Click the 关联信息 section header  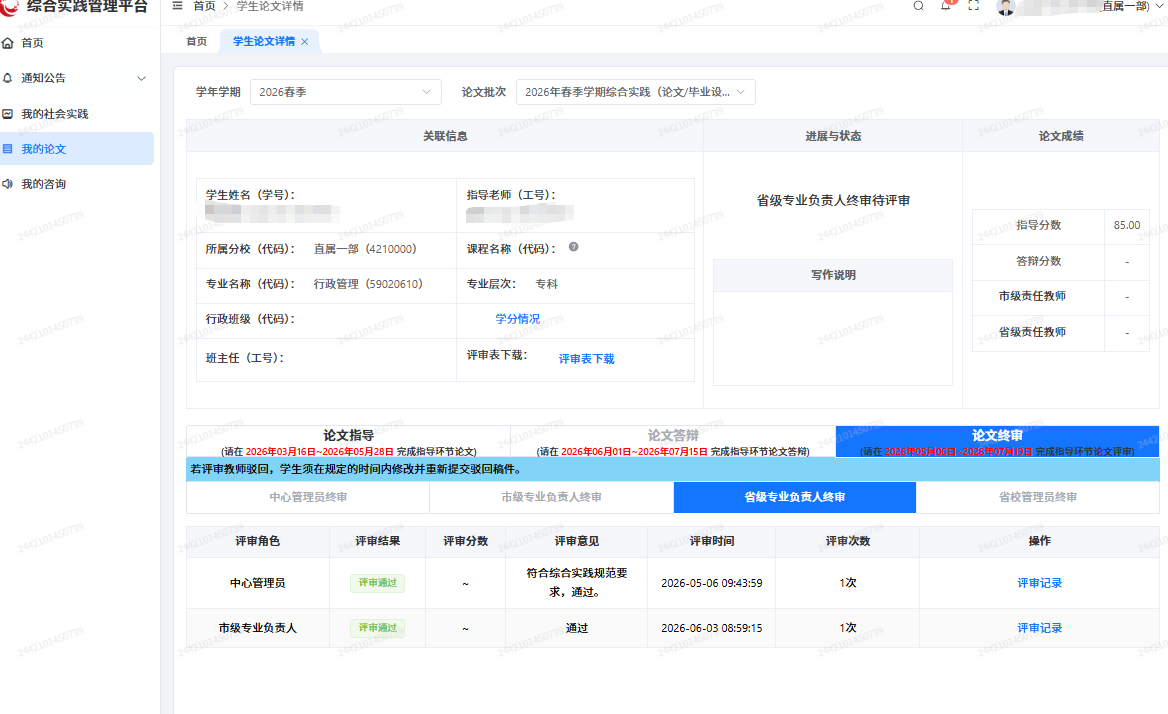(x=445, y=136)
